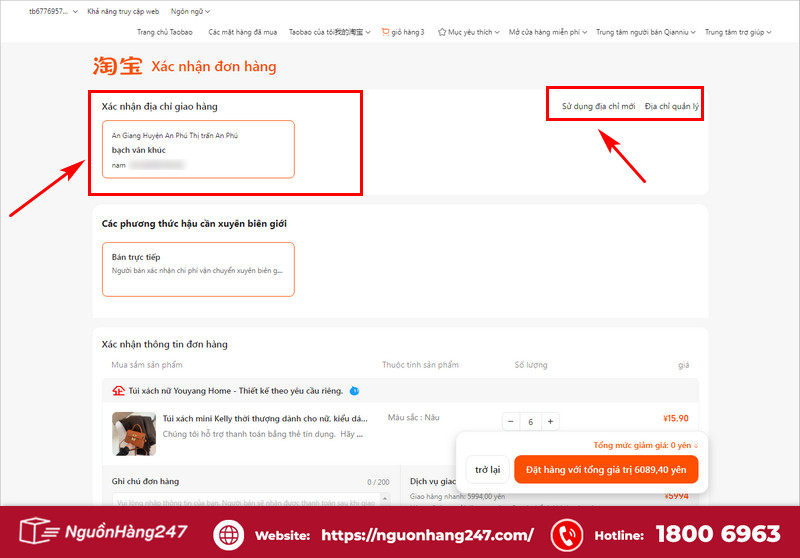Screen dimensions: 800x558
Task: Expand the total discount chevron
Action: [x=696, y=445]
